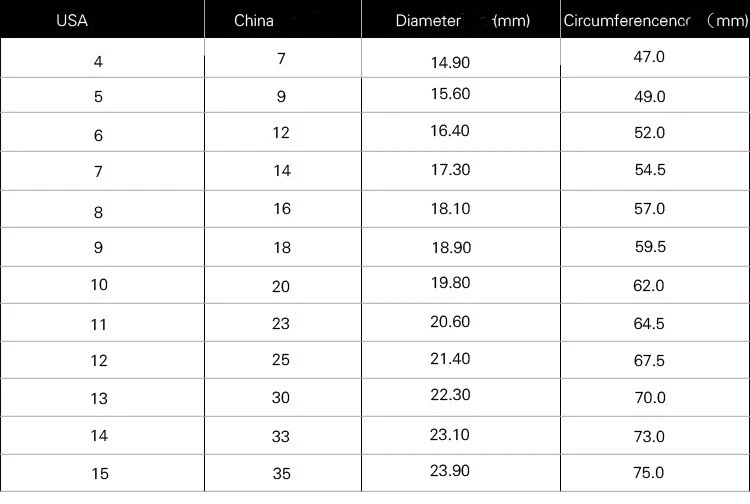
Task: Click the 14.90 diameter cell
Action: [450, 62]
